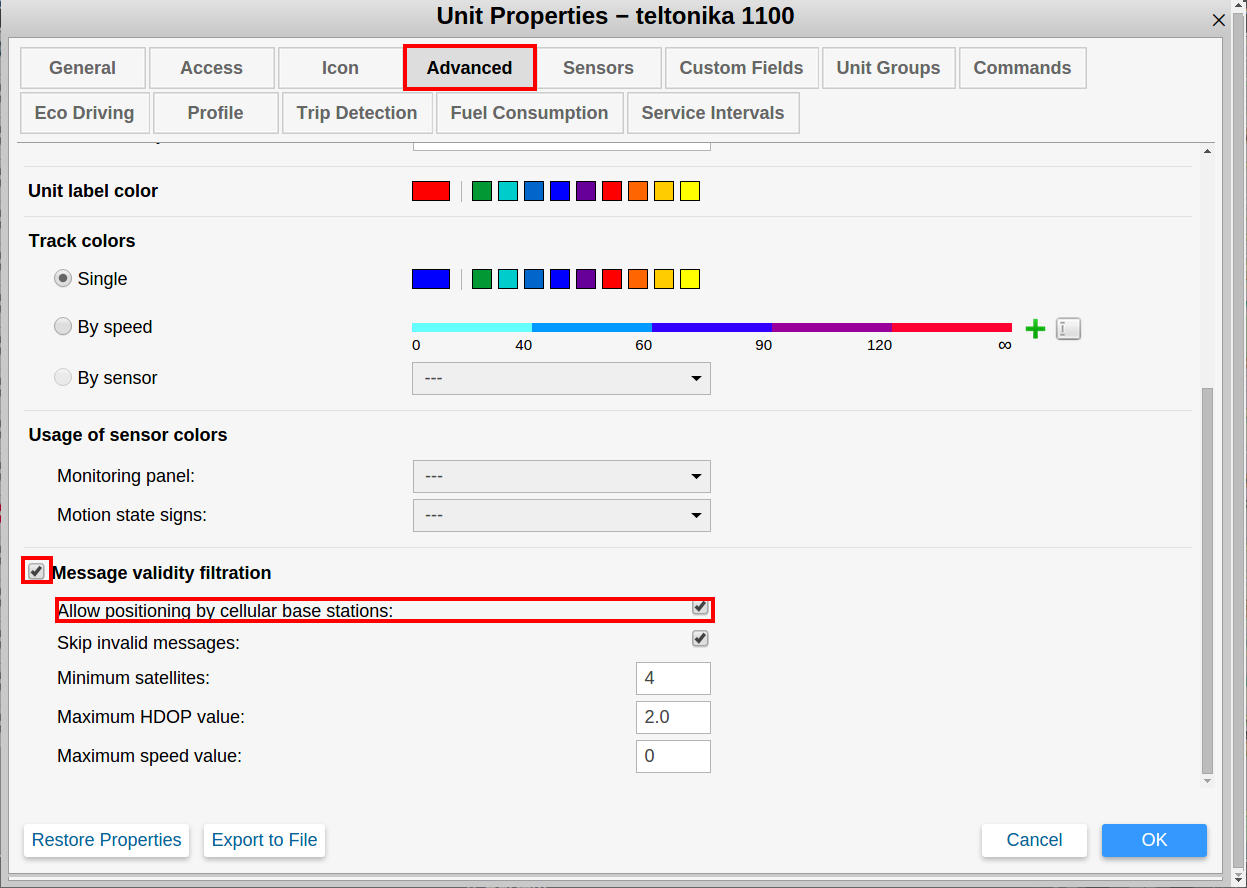The width and height of the screenshot is (1247, 888).
Task: Click the Restore Properties button
Action: 107,840
